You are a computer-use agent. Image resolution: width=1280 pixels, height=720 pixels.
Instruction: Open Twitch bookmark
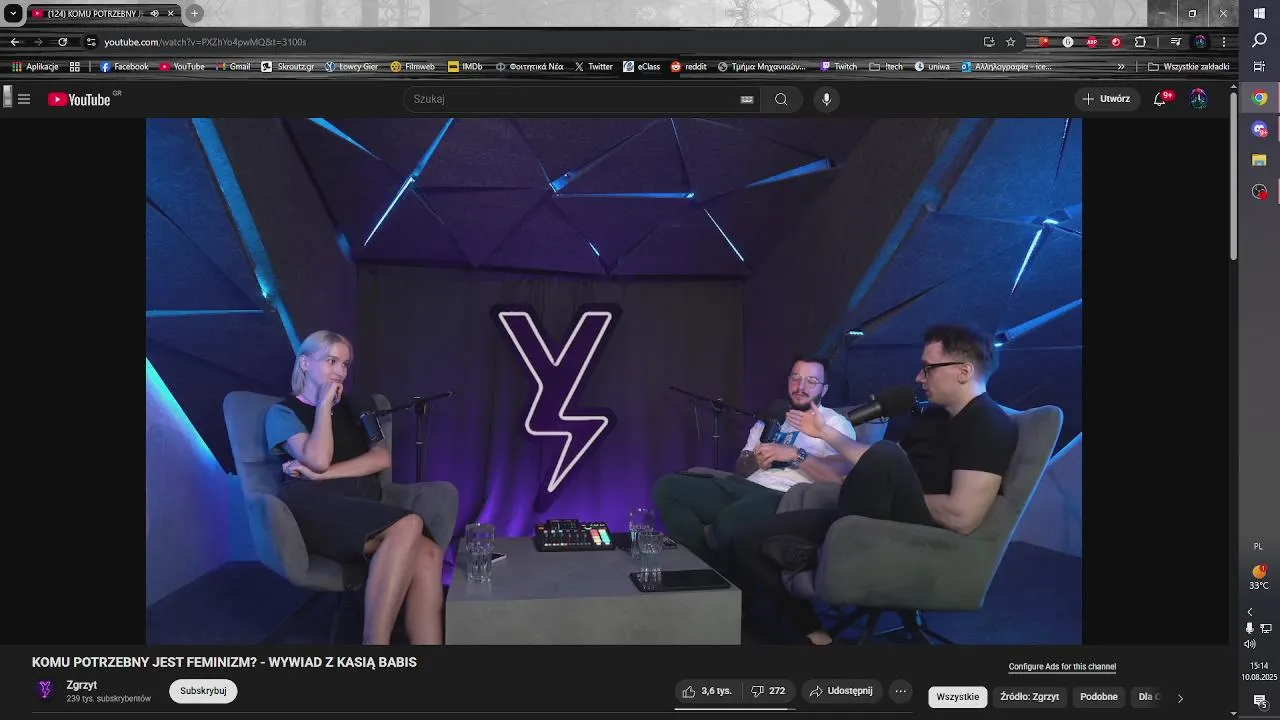839,67
